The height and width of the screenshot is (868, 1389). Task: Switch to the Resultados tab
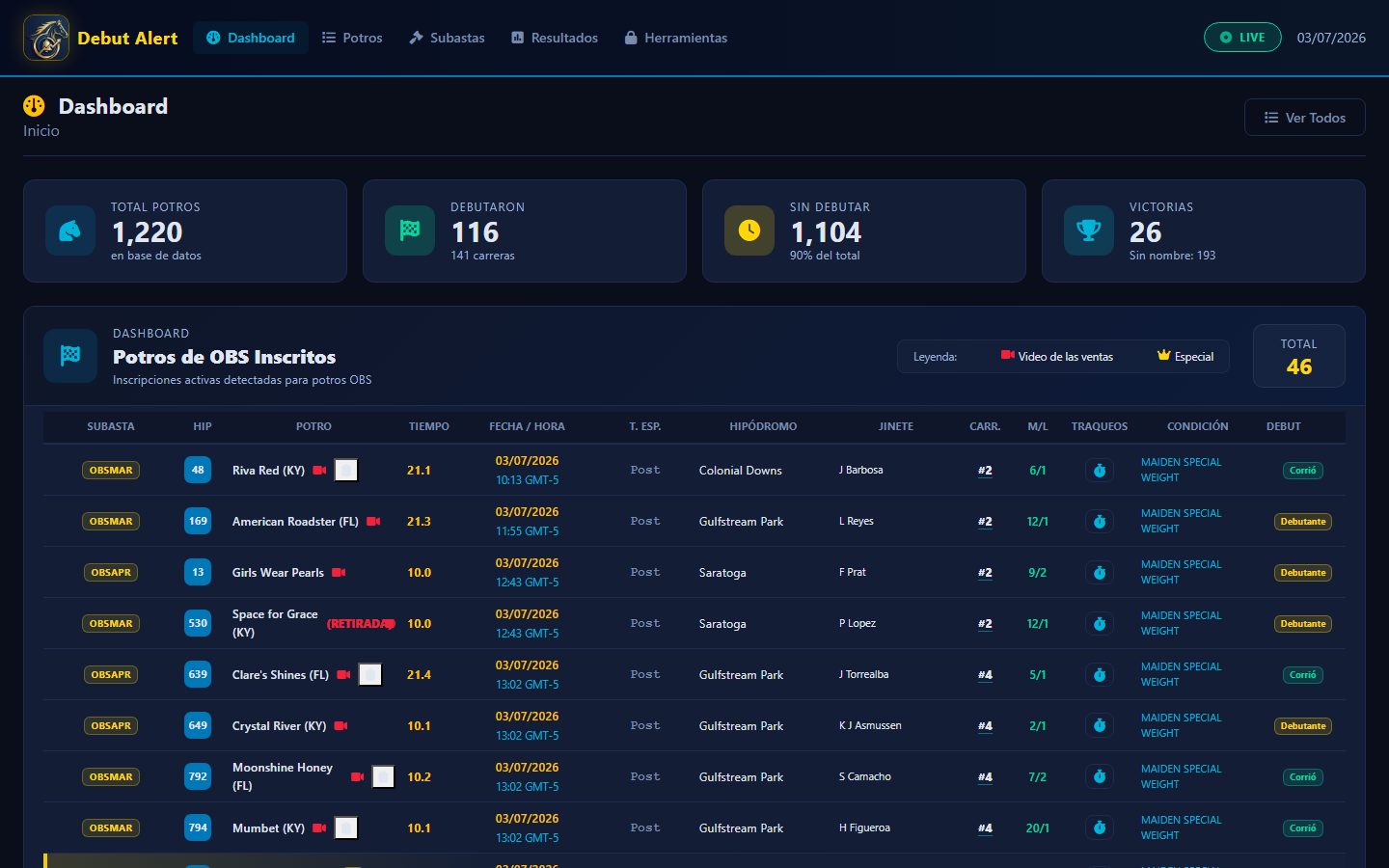pyautogui.click(x=555, y=38)
